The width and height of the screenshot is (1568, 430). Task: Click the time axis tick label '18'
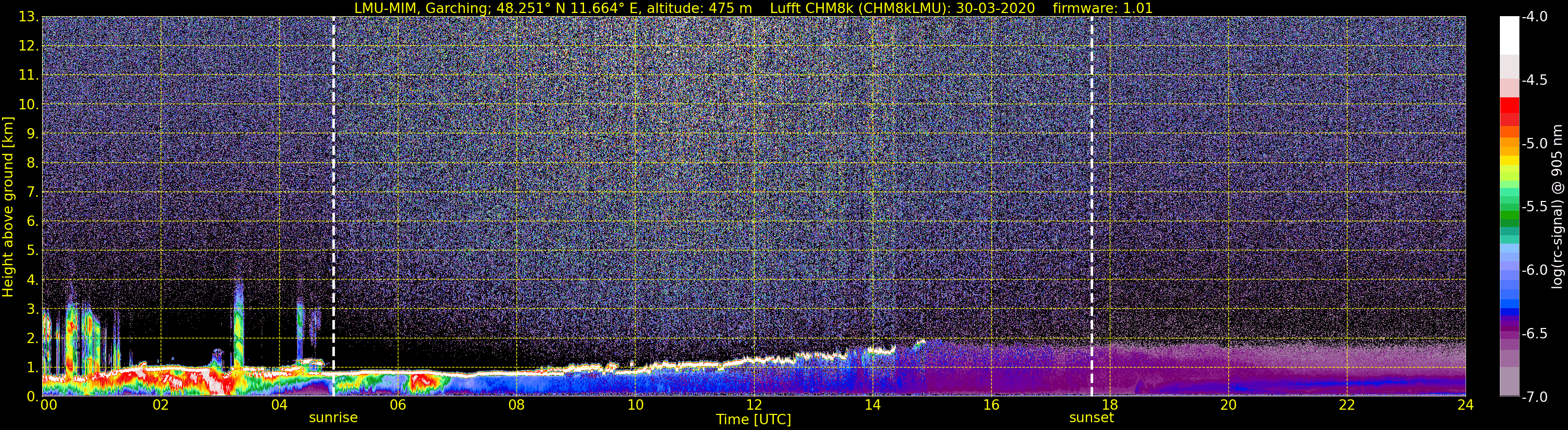pos(1110,405)
